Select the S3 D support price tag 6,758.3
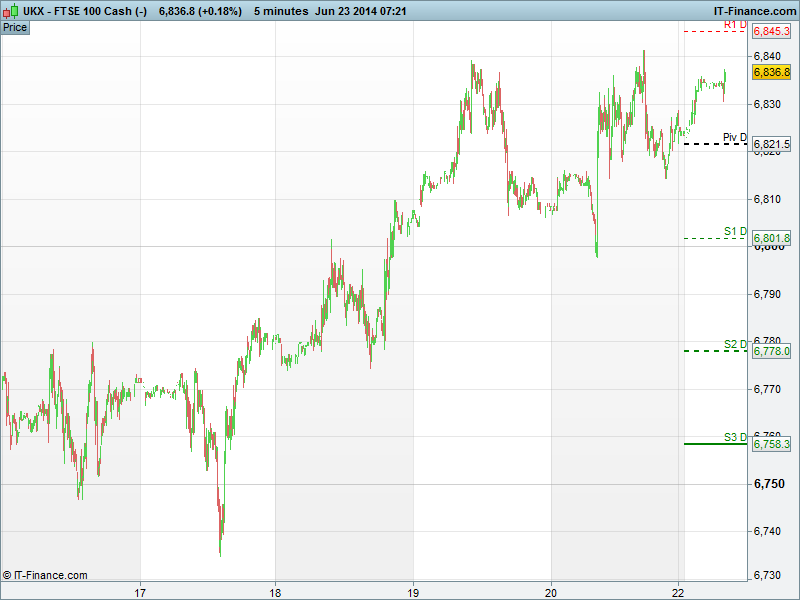Image resolution: width=800 pixels, height=600 pixels. (771, 444)
